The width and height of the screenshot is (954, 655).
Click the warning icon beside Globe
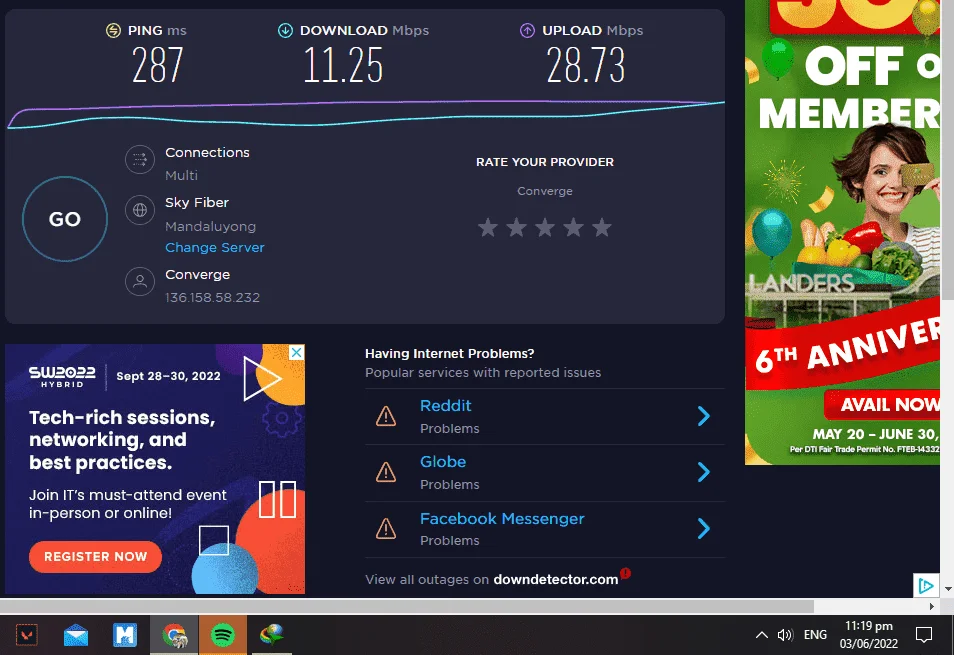coord(386,472)
